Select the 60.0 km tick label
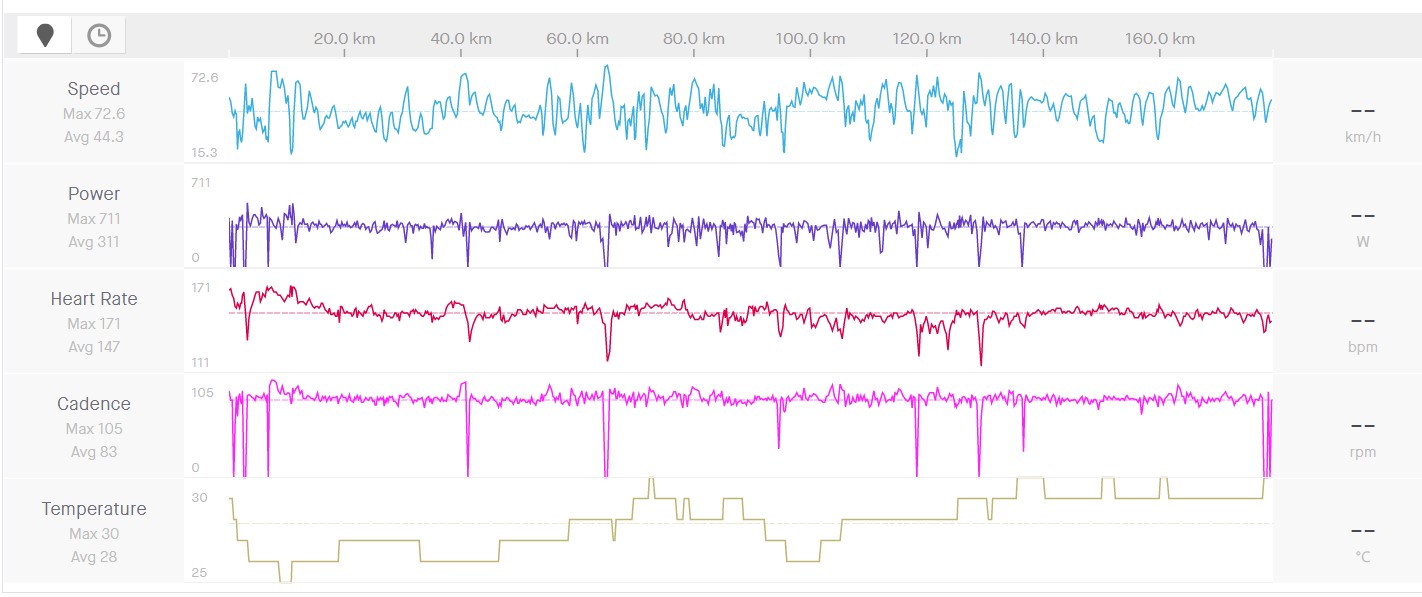Viewport: 1422px width, 597px height. (x=577, y=39)
